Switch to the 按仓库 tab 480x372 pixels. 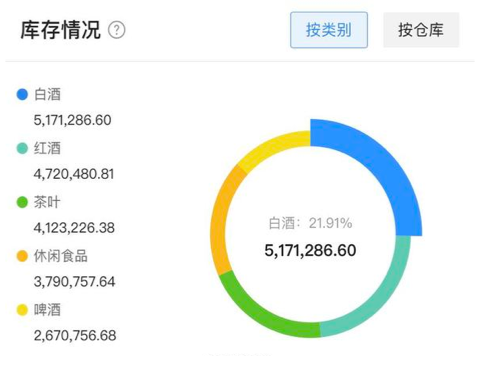(421, 30)
